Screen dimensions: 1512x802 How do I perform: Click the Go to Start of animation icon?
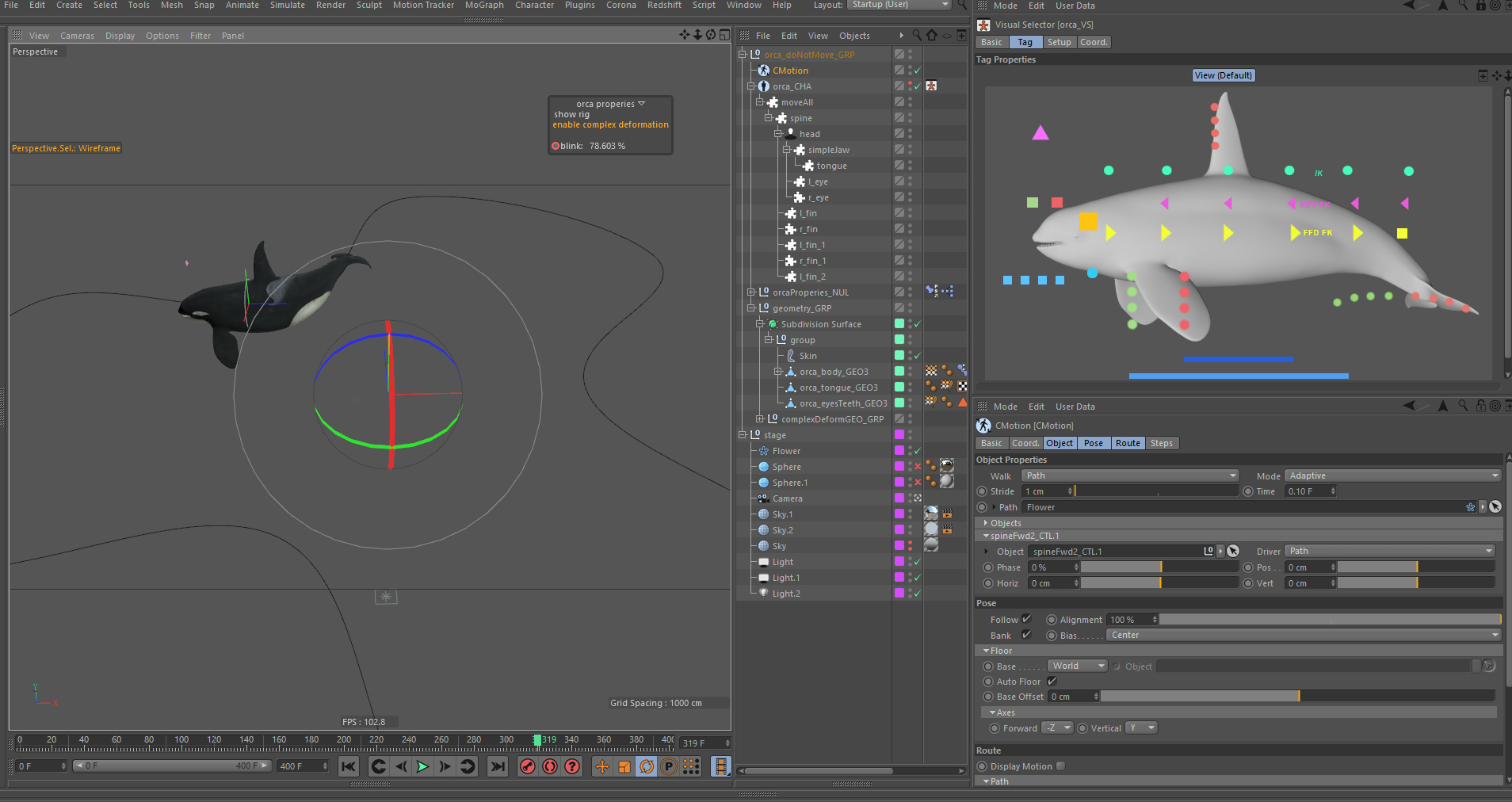pyautogui.click(x=348, y=766)
